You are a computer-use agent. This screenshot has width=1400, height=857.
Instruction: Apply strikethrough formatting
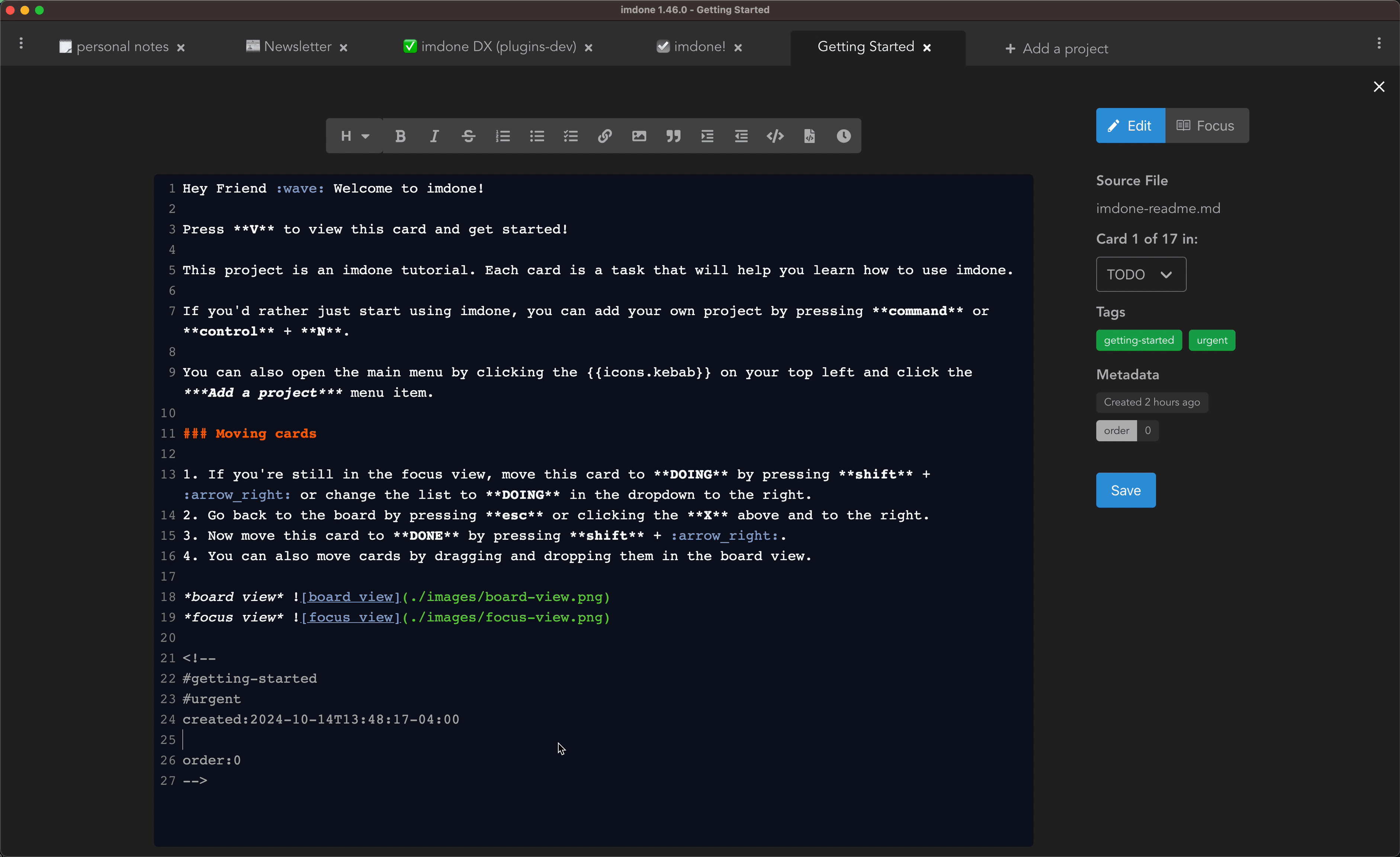(468, 136)
